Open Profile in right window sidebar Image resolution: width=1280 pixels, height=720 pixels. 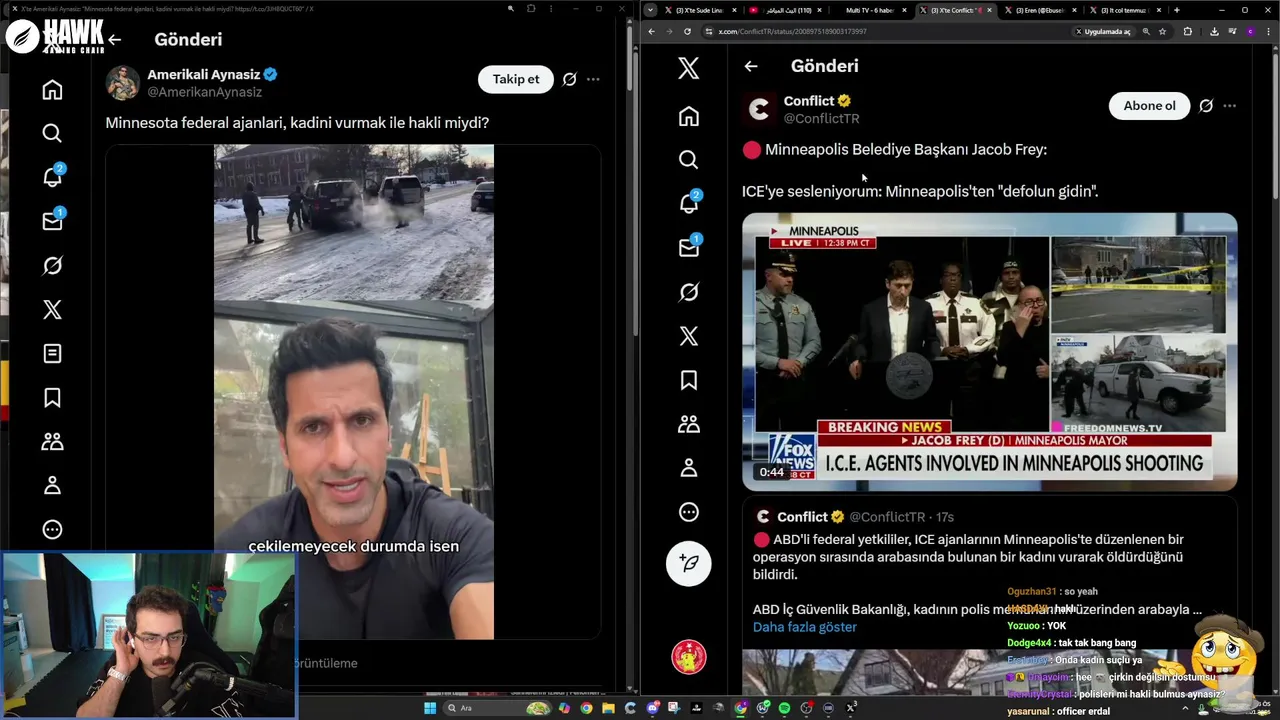(688, 468)
